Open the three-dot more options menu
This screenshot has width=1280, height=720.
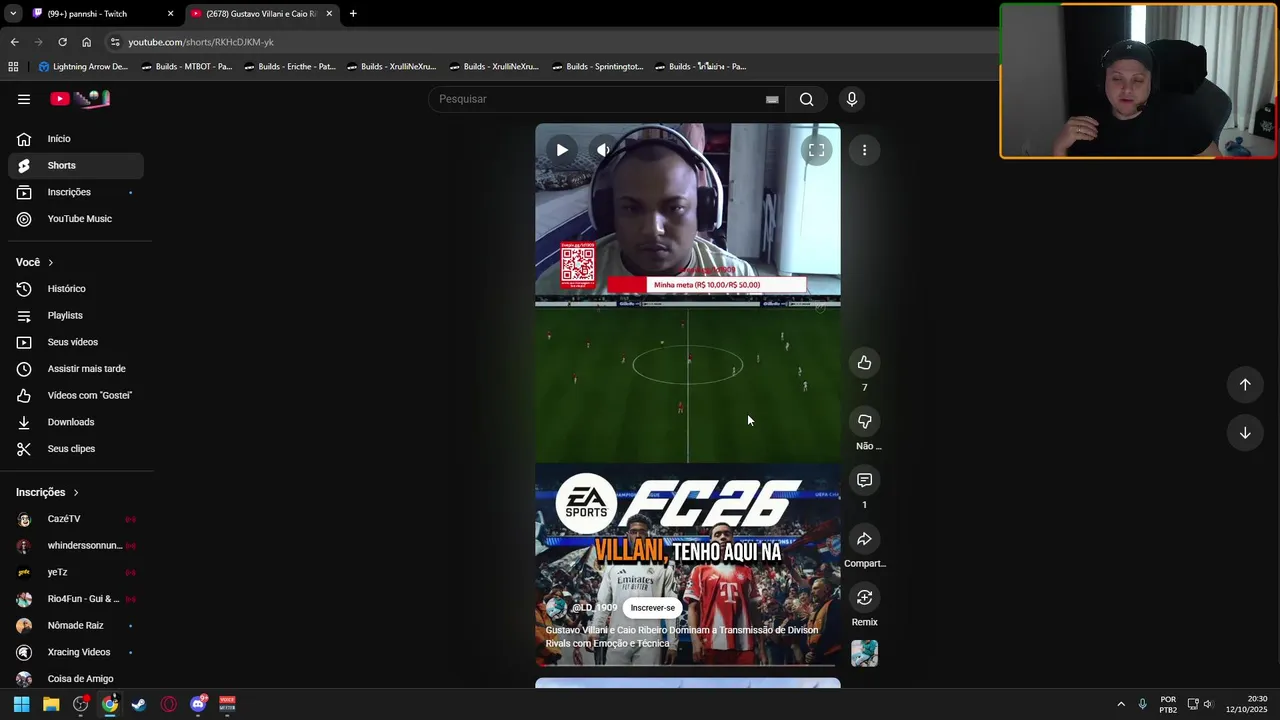(865, 150)
